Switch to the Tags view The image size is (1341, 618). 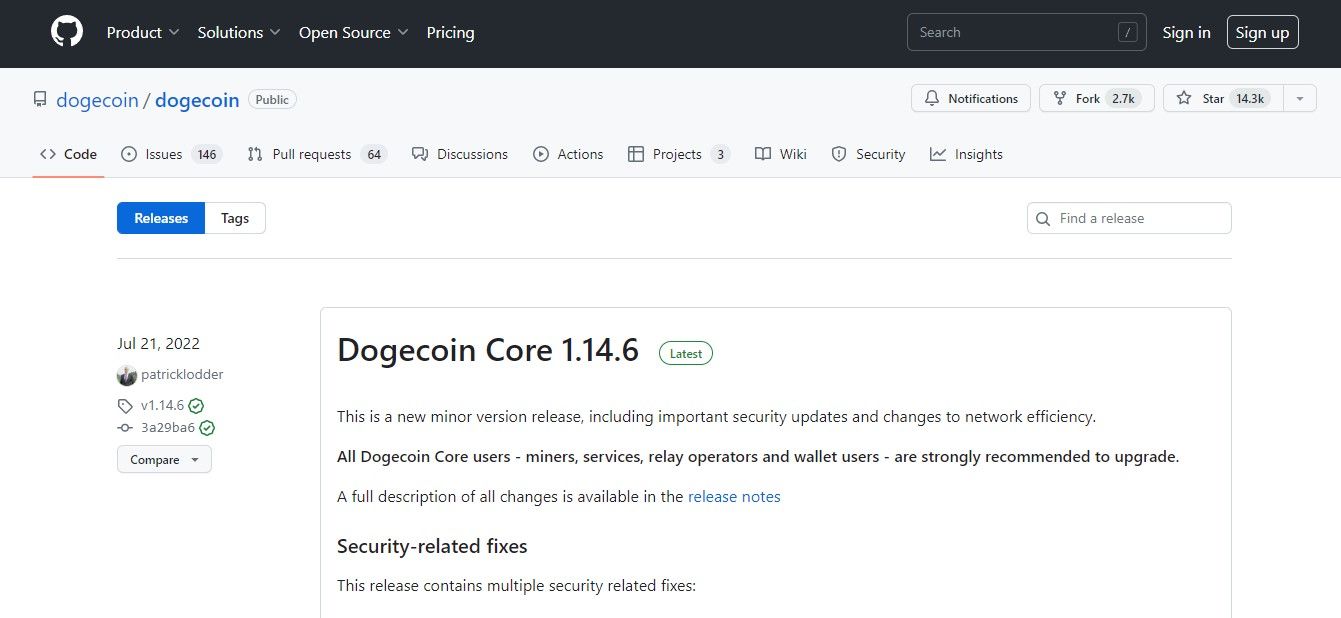coord(235,218)
